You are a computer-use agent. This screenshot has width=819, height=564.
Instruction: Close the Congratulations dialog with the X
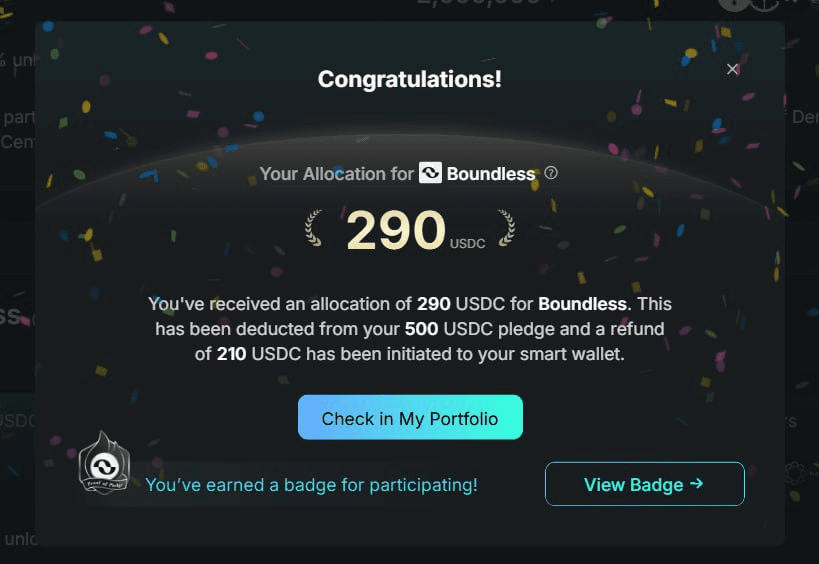[732, 69]
